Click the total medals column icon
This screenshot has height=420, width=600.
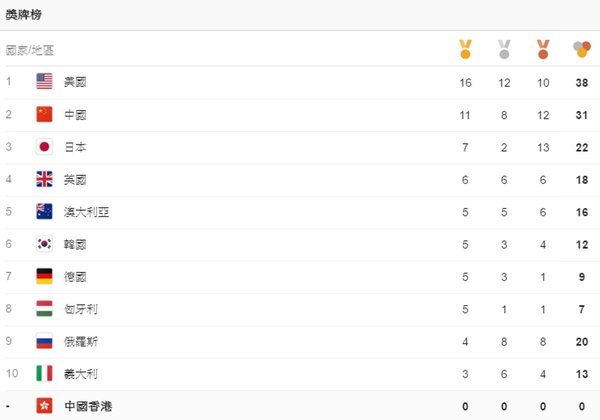point(582,49)
